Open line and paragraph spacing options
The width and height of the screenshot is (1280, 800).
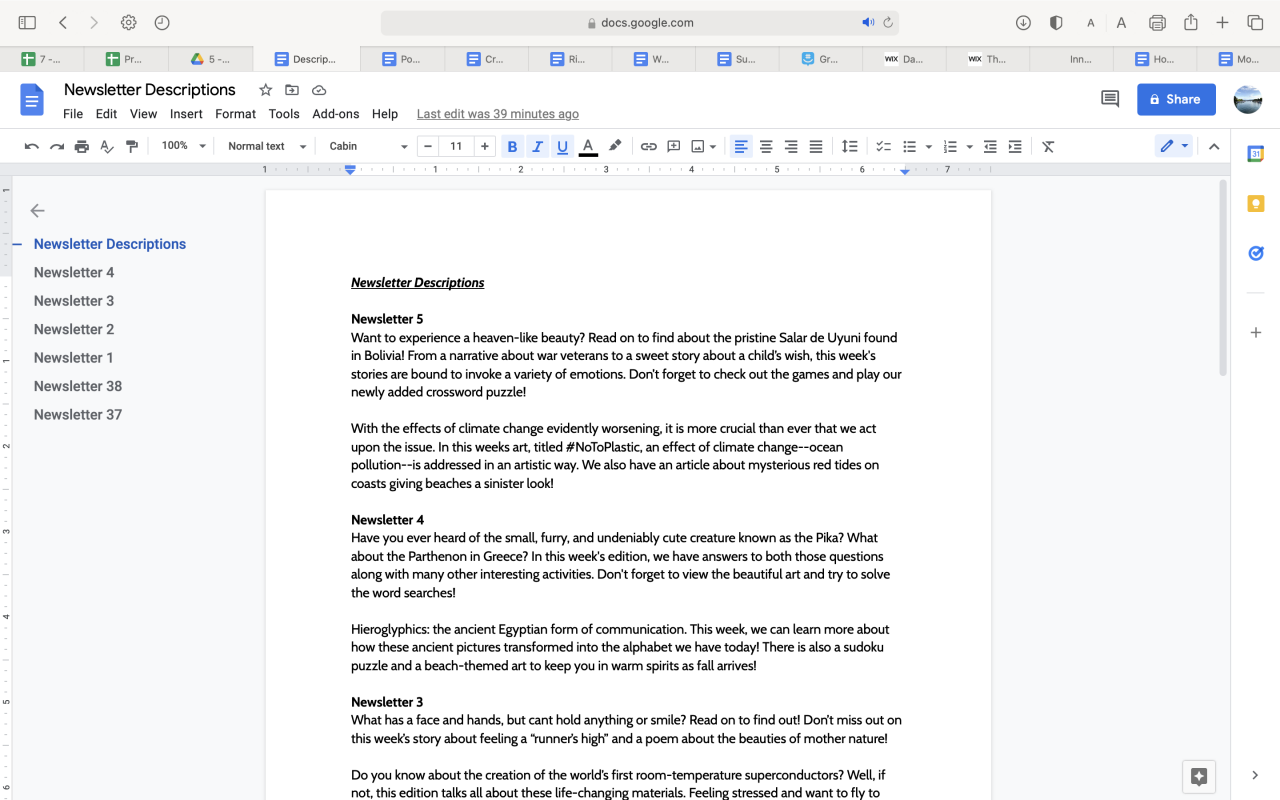click(x=849, y=146)
